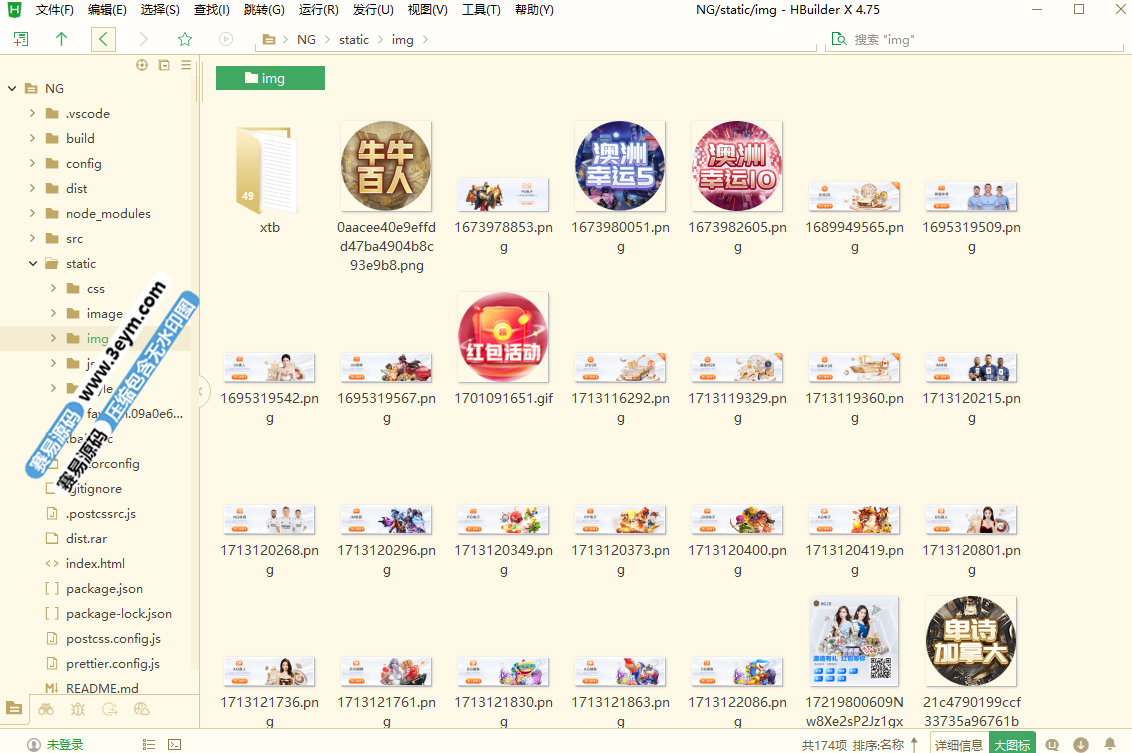Switch to large icon view (大图标)

(1011, 744)
